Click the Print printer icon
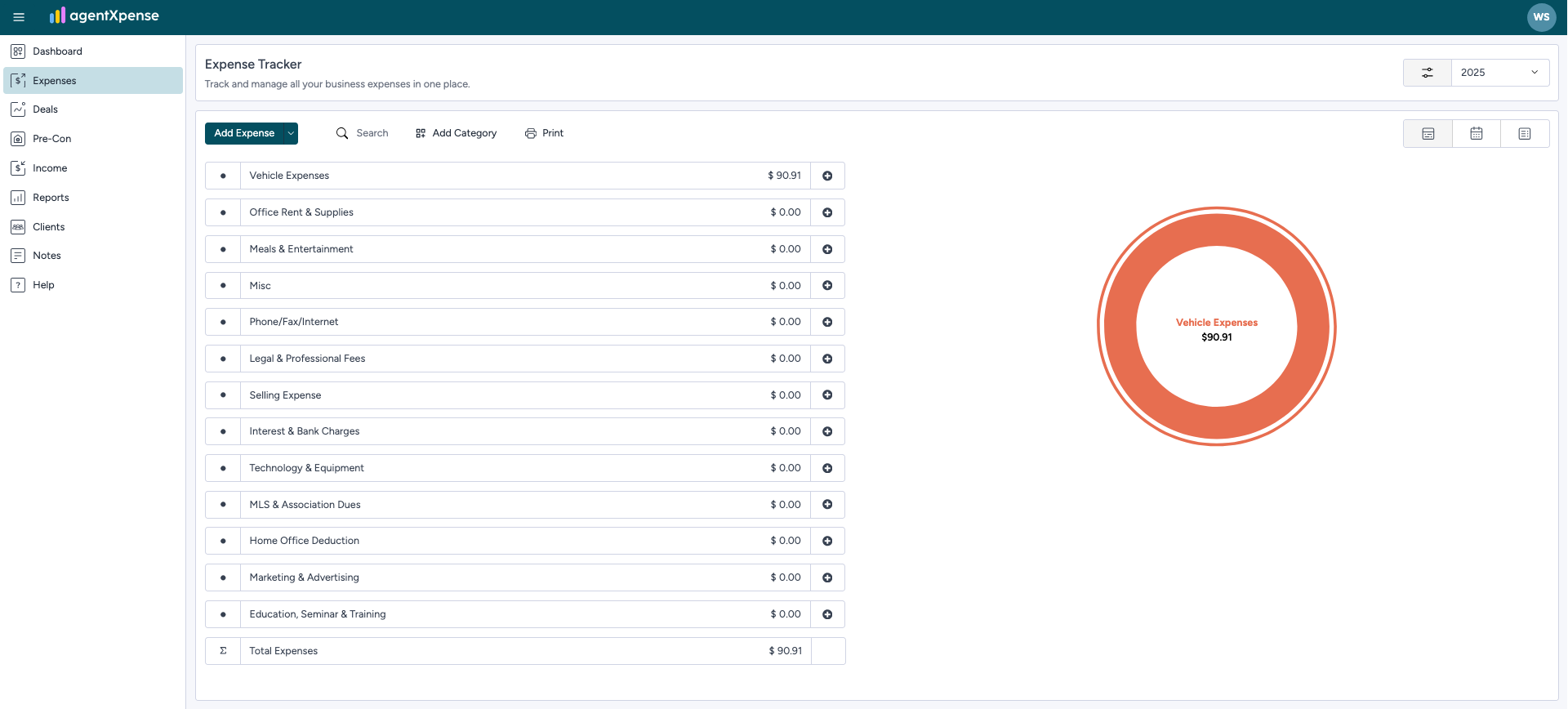1568x709 pixels. click(x=531, y=133)
